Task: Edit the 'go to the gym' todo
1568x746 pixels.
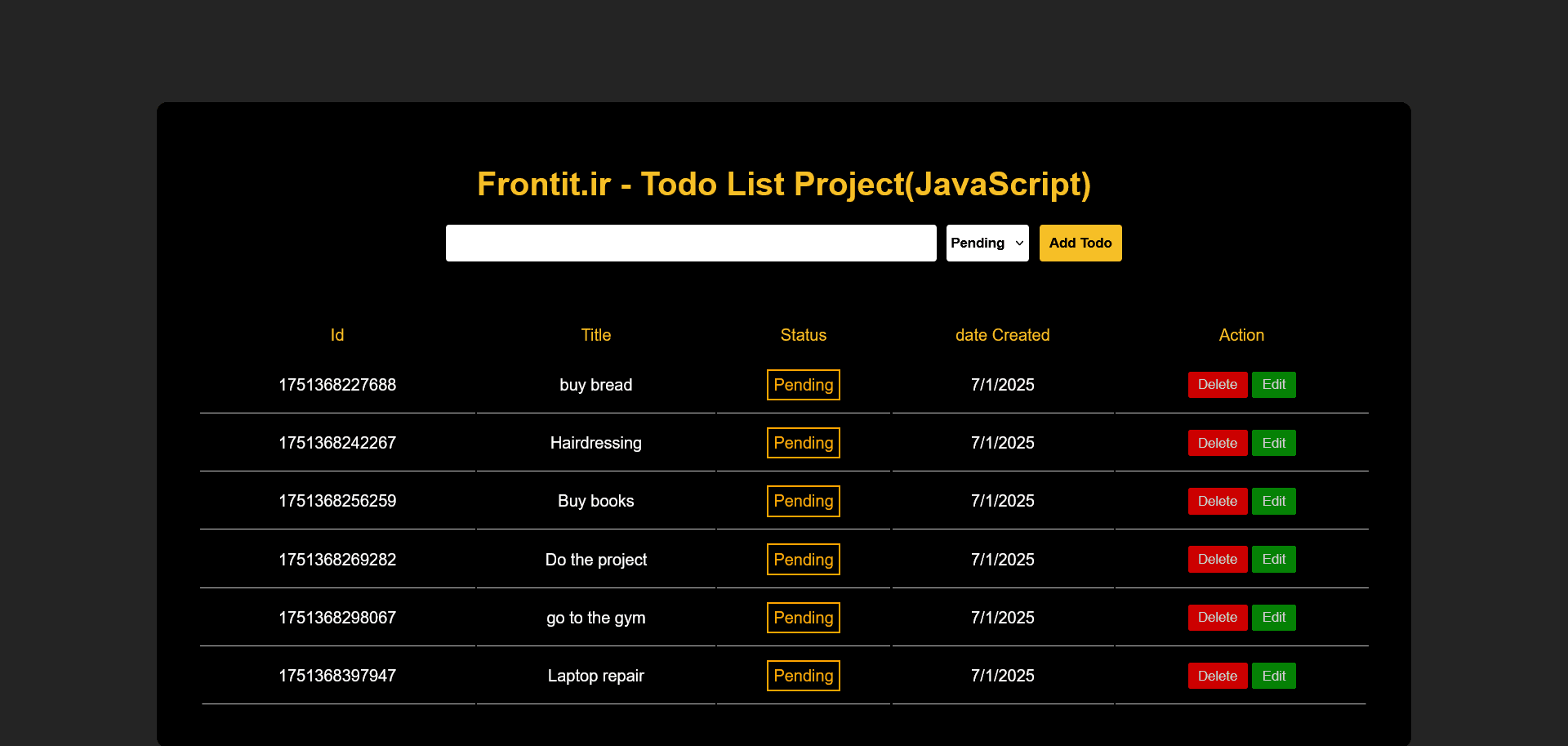Action: pos(1273,618)
